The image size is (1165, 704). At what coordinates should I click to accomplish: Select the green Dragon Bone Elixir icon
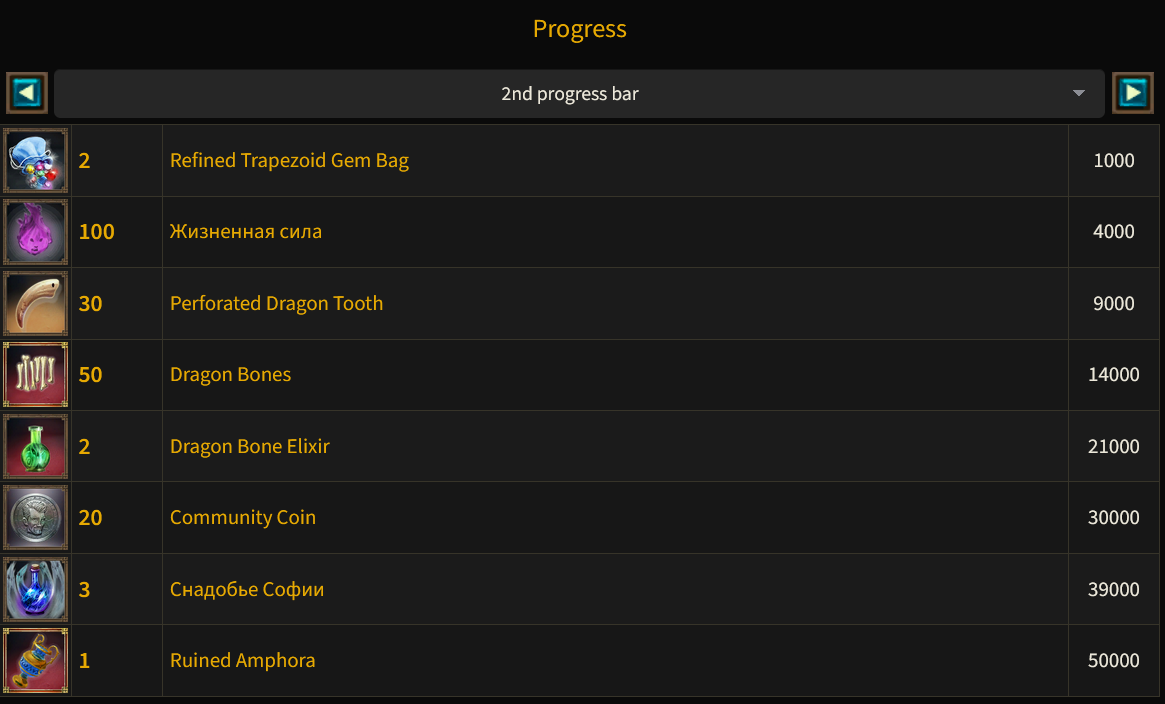tap(36, 446)
